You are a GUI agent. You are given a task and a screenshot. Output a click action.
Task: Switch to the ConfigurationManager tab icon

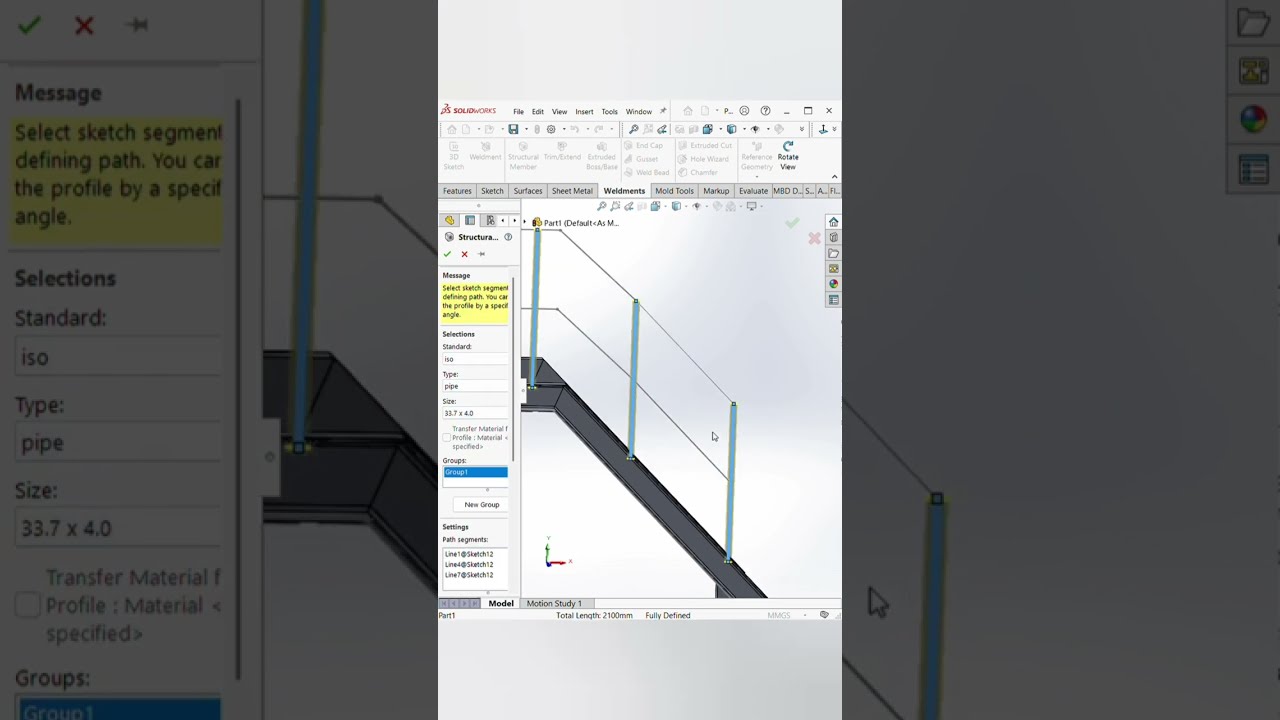point(490,220)
